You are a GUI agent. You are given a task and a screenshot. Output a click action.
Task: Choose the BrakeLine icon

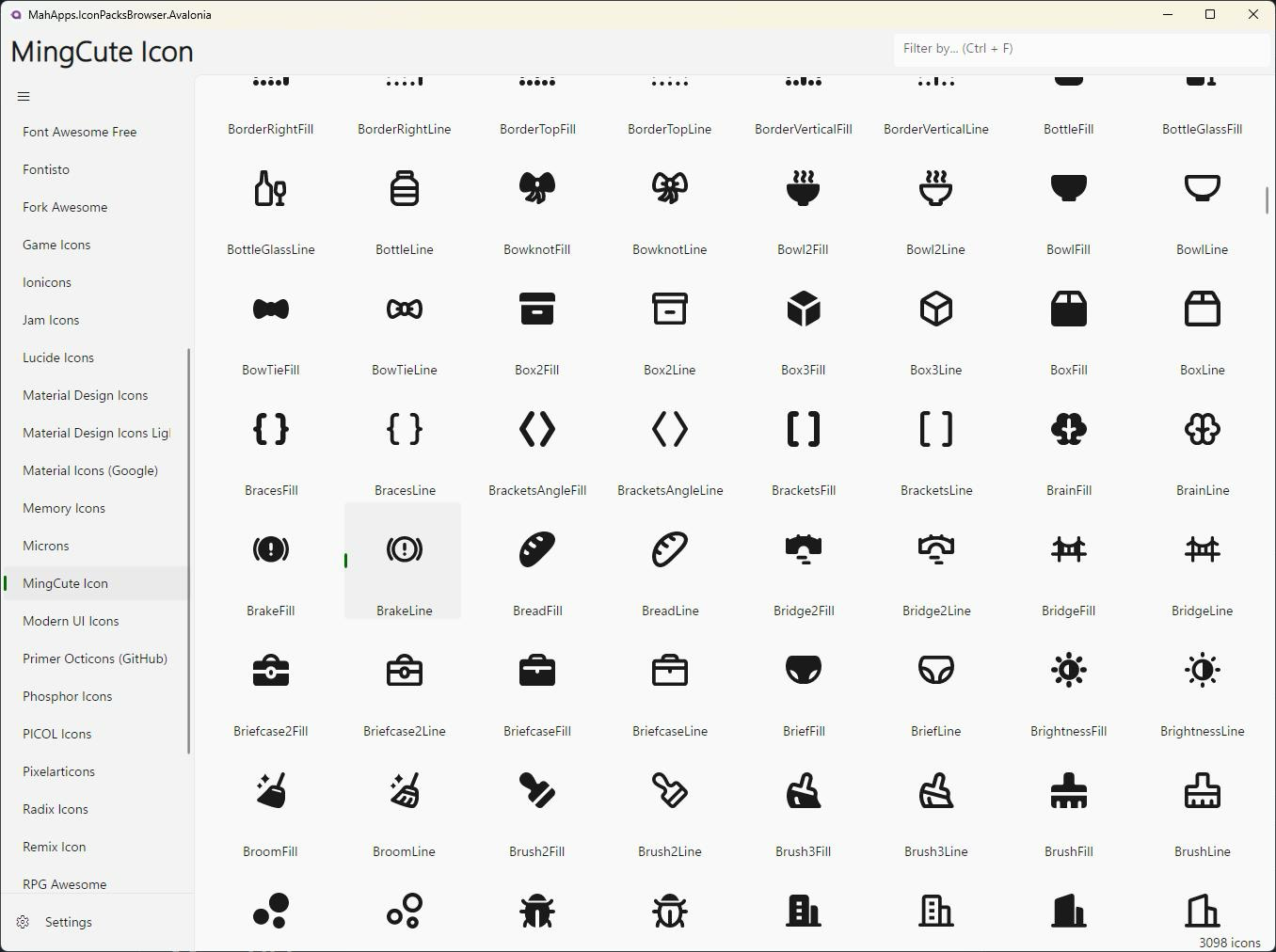[405, 549]
